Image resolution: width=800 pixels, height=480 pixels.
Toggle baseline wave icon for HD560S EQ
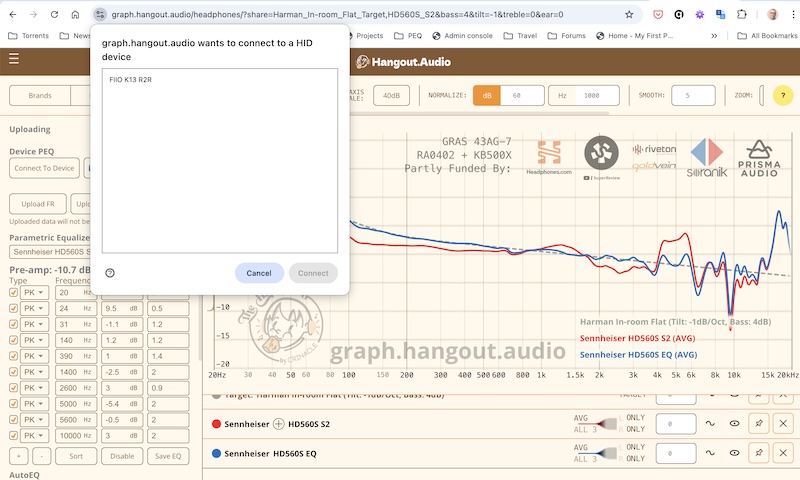pos(710,453)
